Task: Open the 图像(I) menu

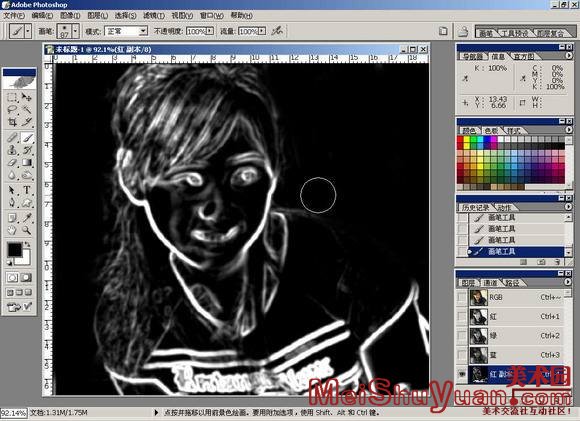Action: point(70,16)
